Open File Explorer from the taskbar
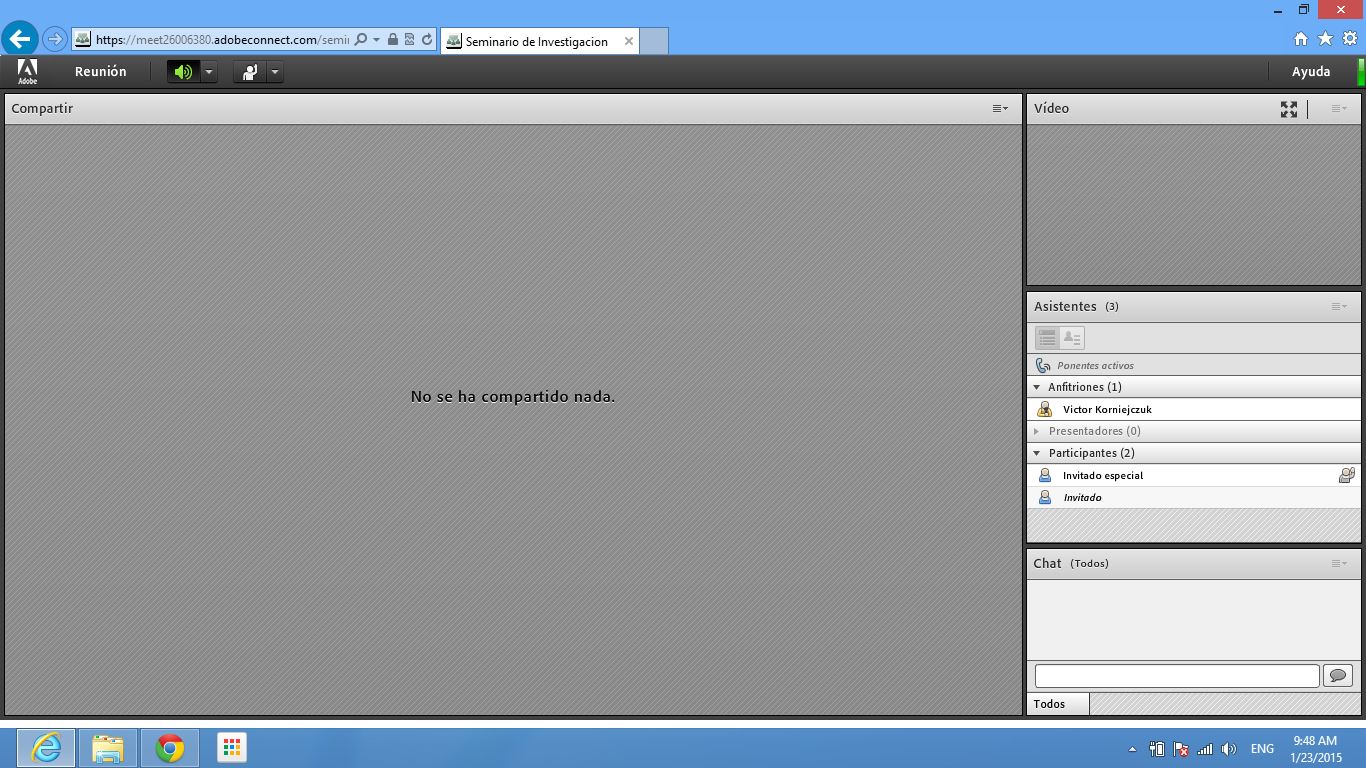The width and height of the screenshot is (1366, 768). pos(108,748)
